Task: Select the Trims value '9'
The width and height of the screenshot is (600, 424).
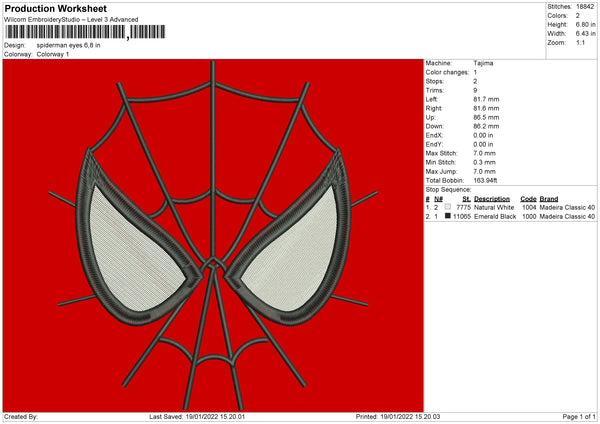Action: coord(475,90)
